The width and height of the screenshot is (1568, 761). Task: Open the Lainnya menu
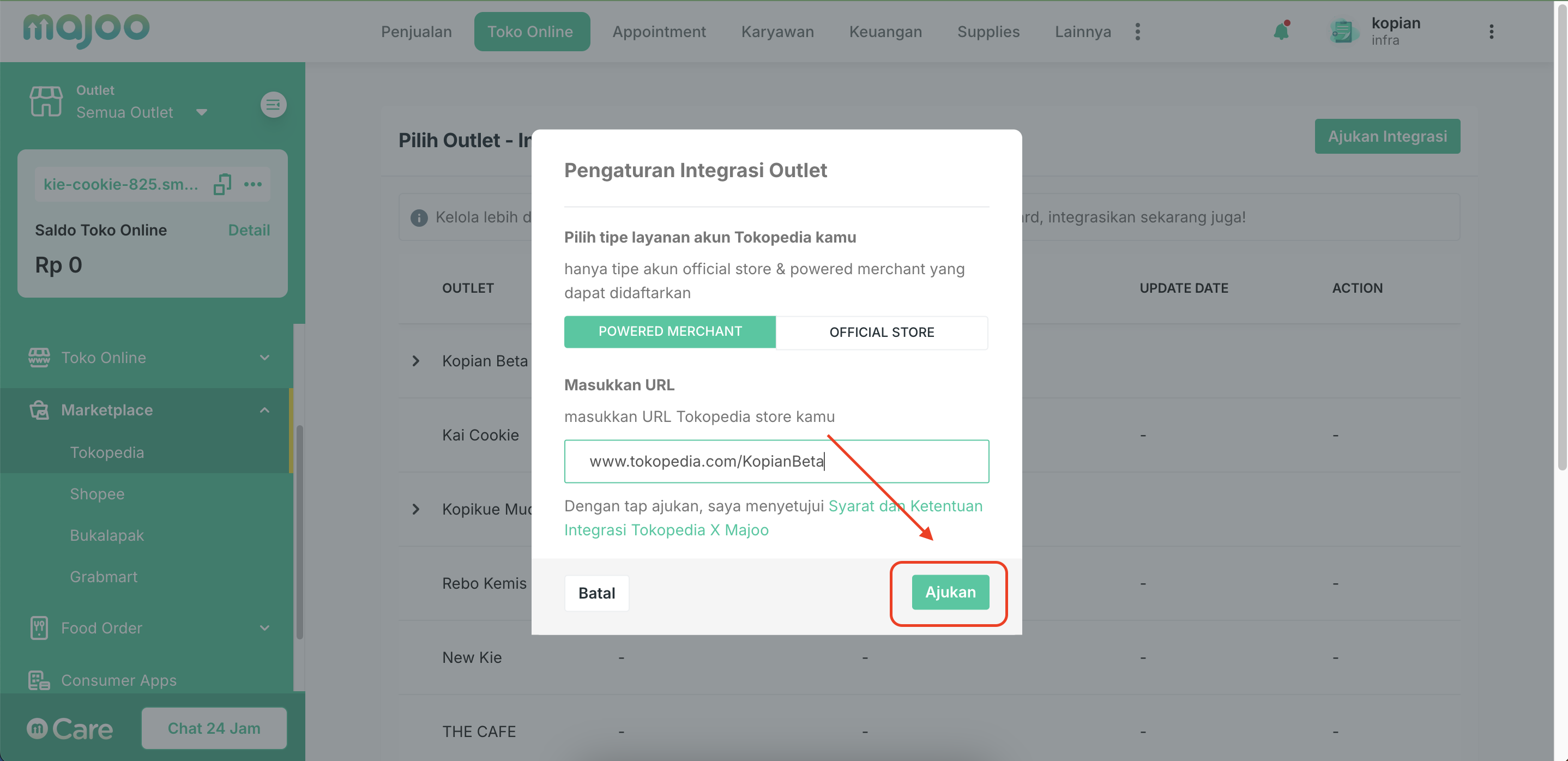pyautogui.click(x=1082, y=32)
